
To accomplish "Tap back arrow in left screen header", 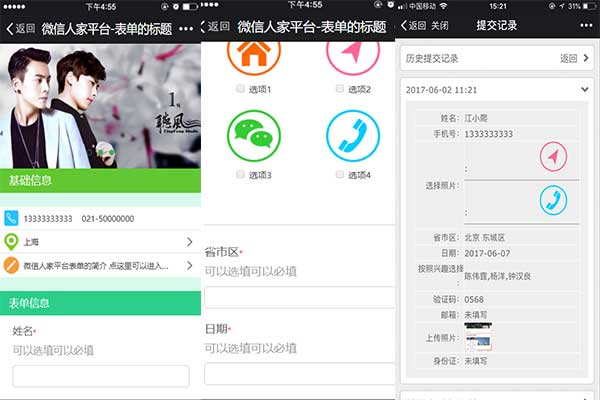I will tap(10, 29).
